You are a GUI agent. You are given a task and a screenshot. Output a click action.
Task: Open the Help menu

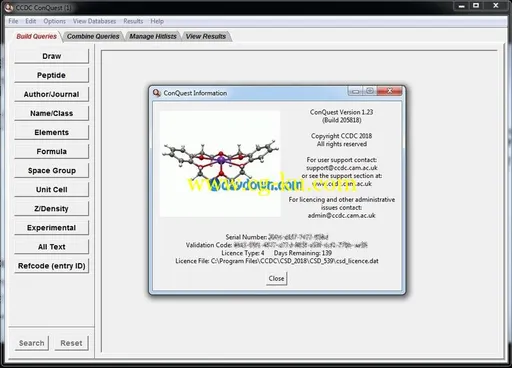[x=157, y=21]
